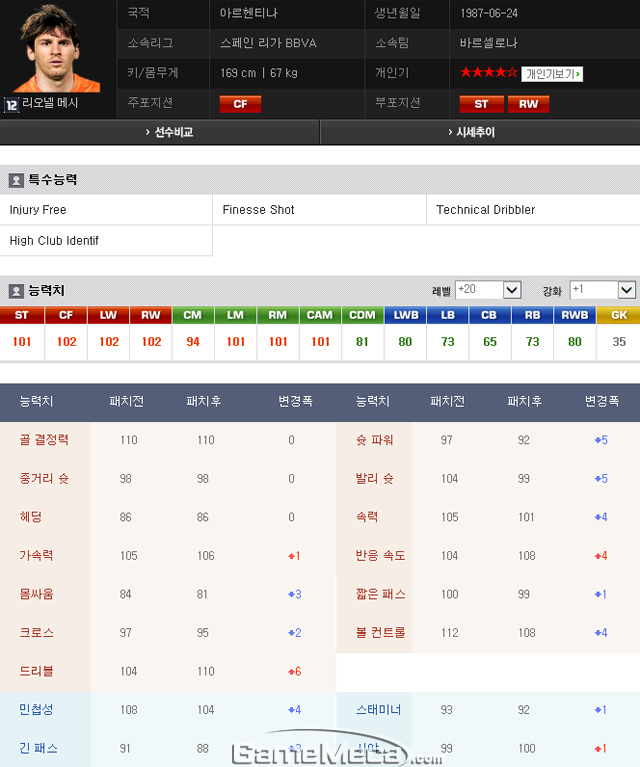Click the 민첩성 stat label
This screenshot has height=767, width=640.
(x=36, y=709)
